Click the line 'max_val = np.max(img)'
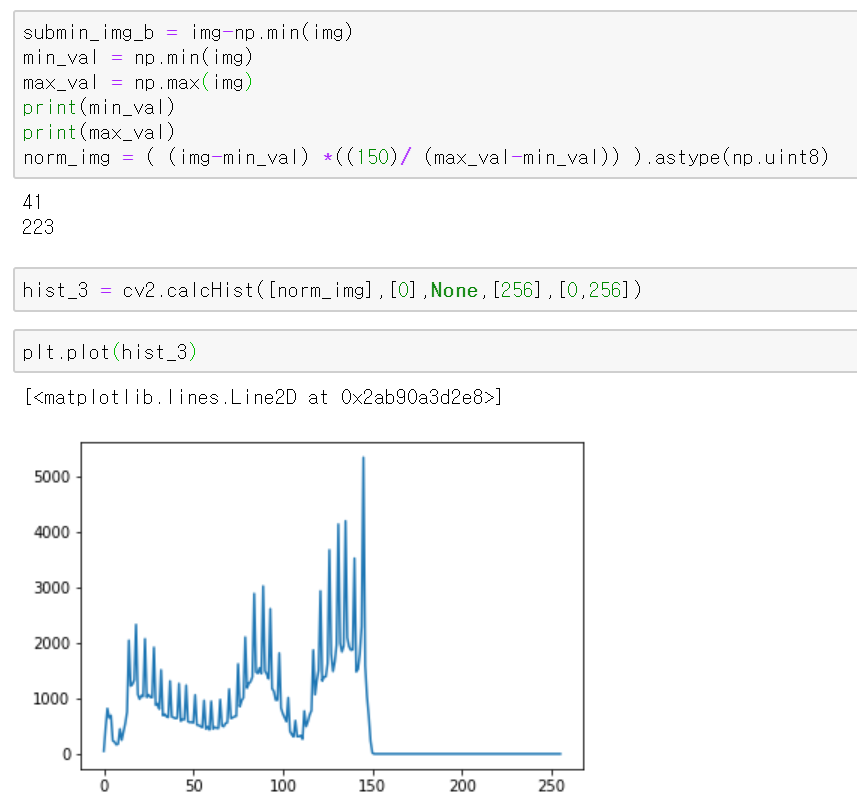This screenshot has height=803, width=857. [137, 83]
